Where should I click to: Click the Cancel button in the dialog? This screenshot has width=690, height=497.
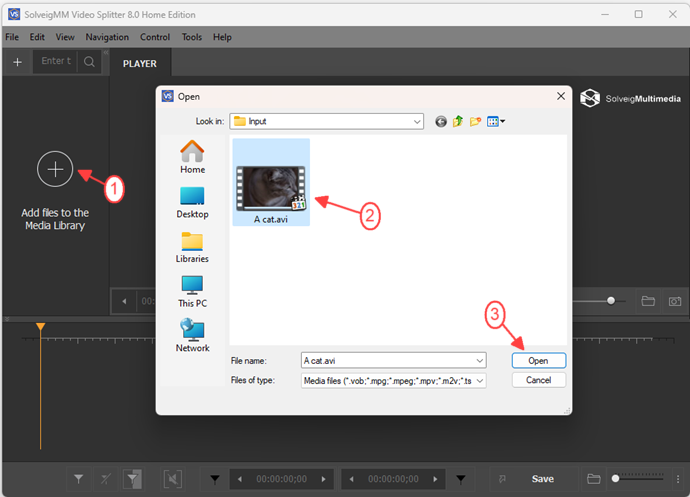pos(539,380)
